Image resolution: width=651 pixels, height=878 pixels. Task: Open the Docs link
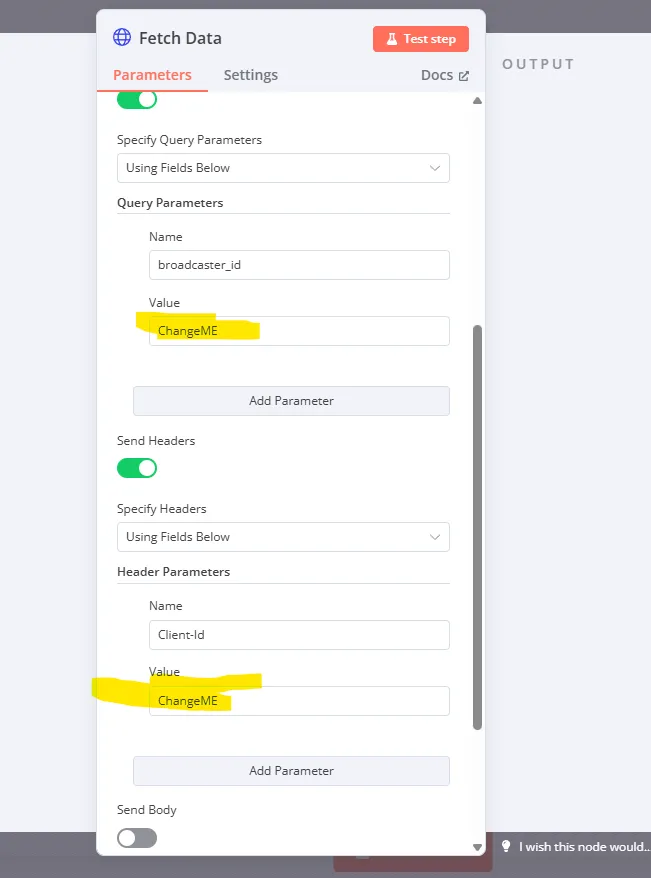(445, 76)
